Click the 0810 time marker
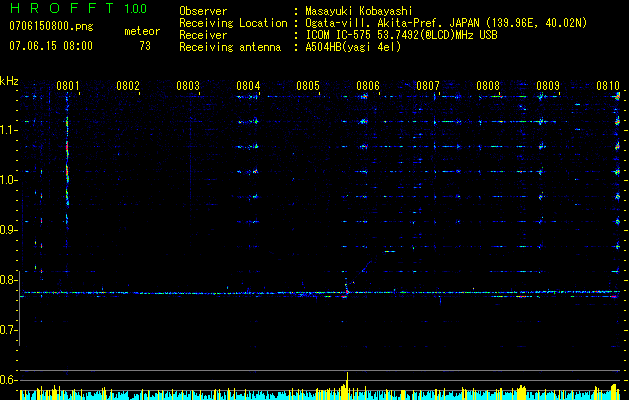Viewport: 629px width, 400px height. 608,86
